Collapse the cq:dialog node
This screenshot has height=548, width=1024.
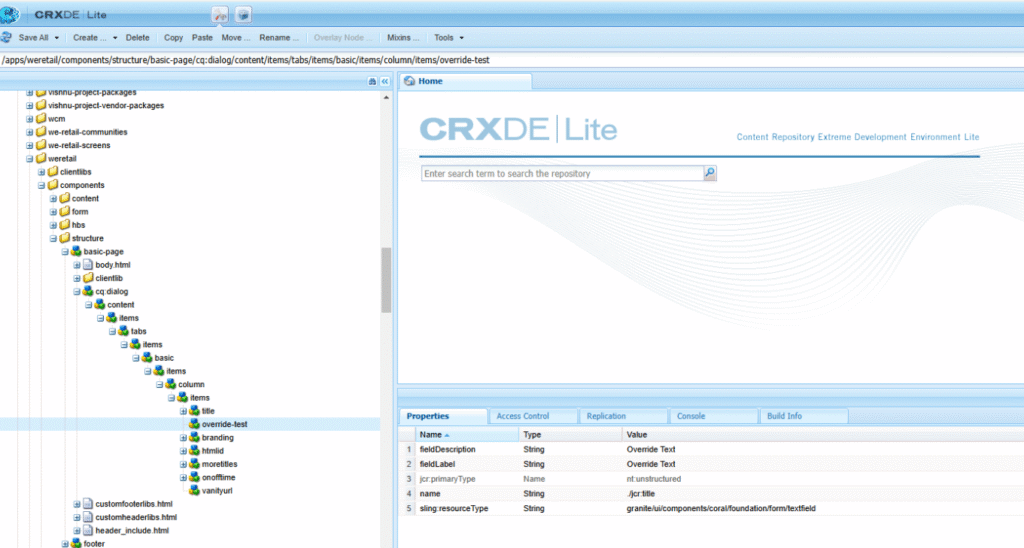[x=76, y=291]
